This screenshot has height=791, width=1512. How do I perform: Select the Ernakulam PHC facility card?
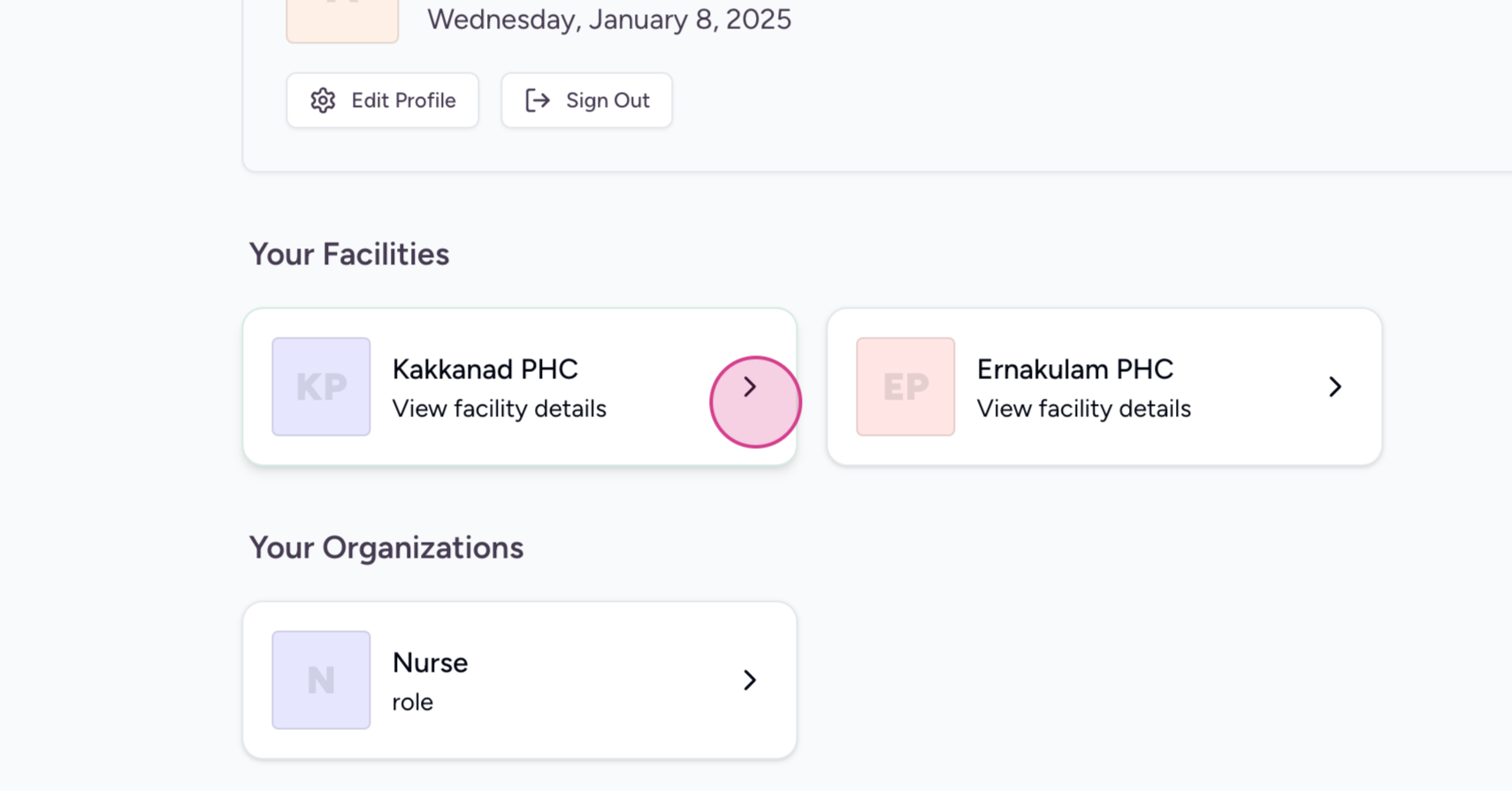1103,386
